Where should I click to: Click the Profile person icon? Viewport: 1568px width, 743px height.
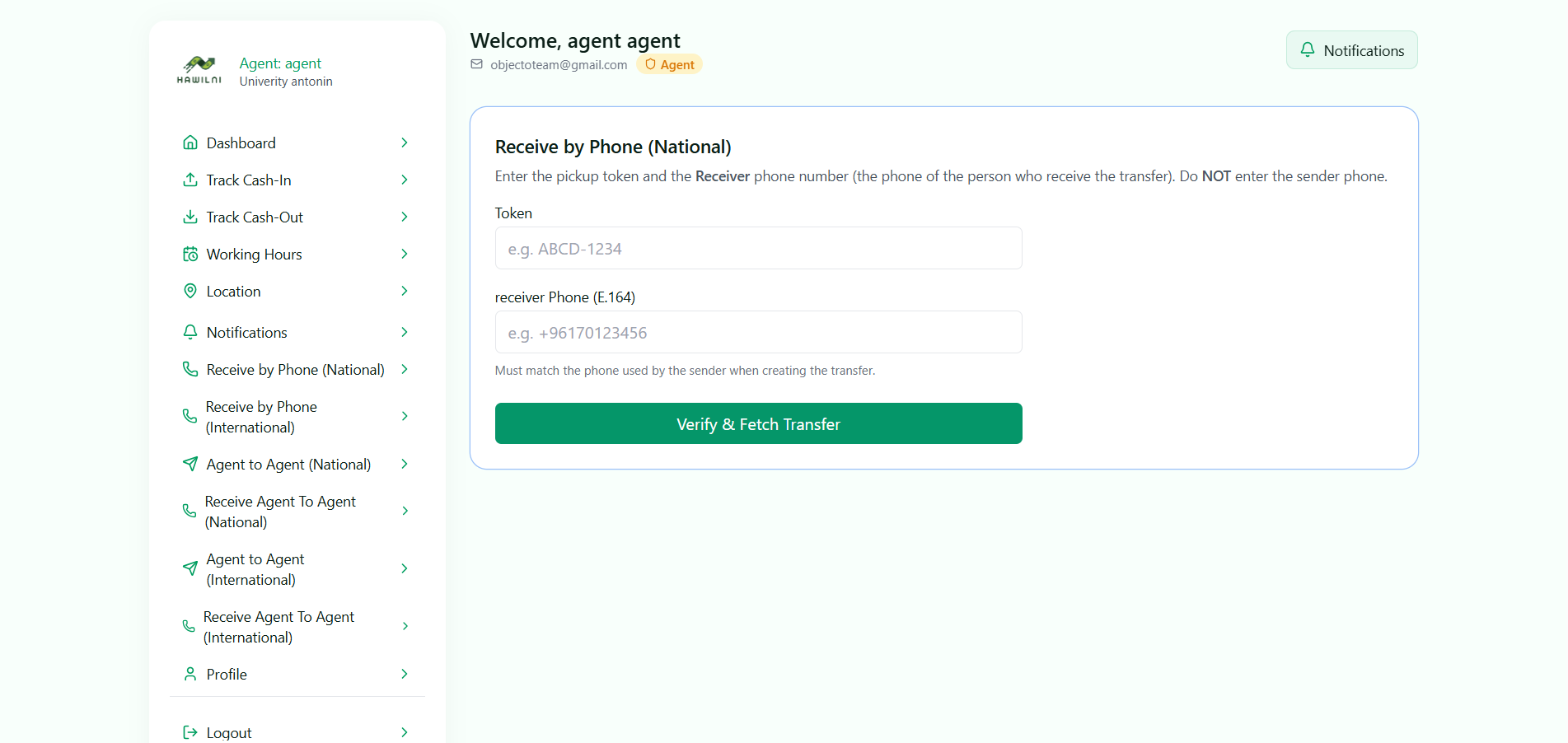click(190, 674)
